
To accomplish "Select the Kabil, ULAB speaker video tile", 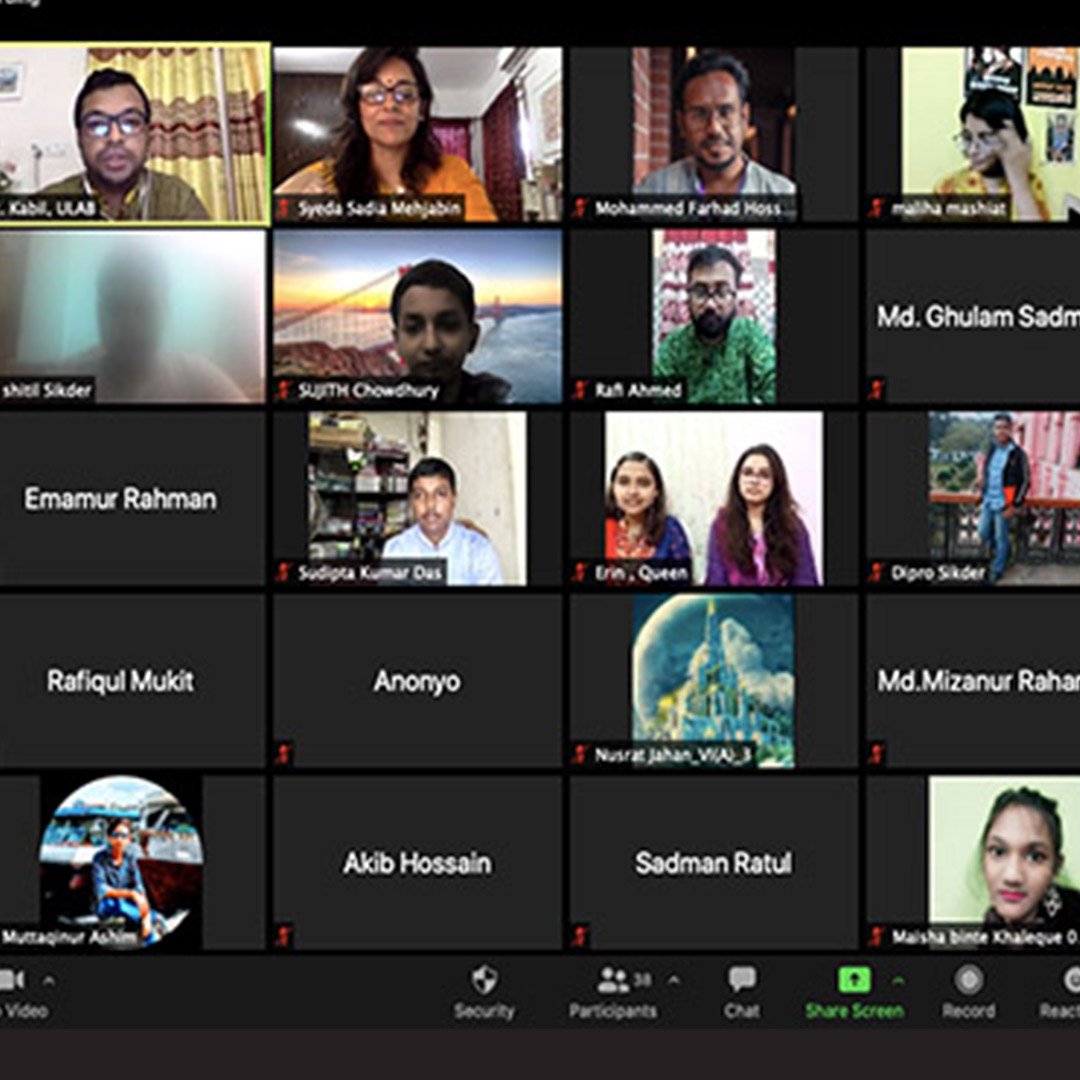I will tap(133, 134).
